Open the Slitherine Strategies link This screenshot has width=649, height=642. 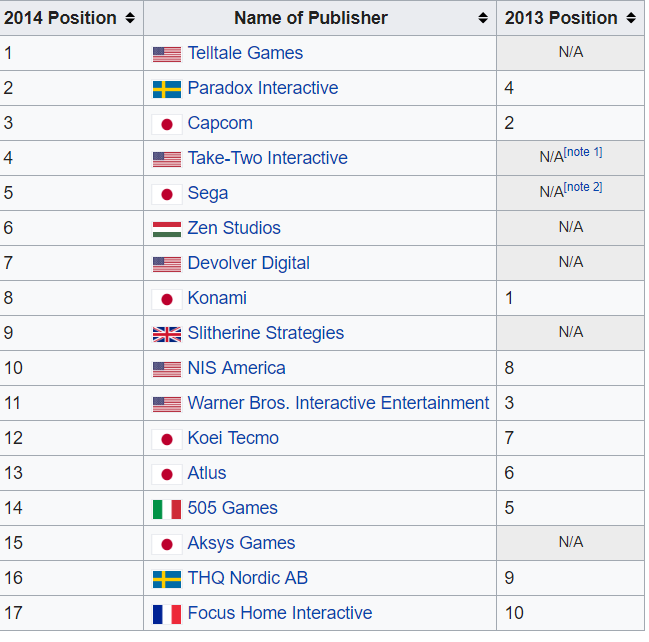click(x=266, y=333)
